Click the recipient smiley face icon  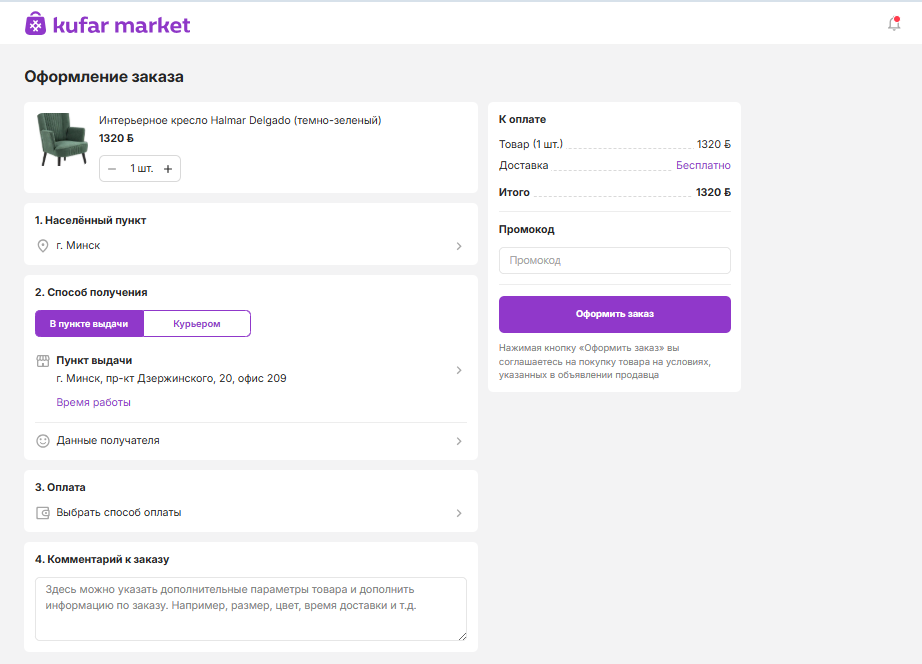tap(43, 441)
